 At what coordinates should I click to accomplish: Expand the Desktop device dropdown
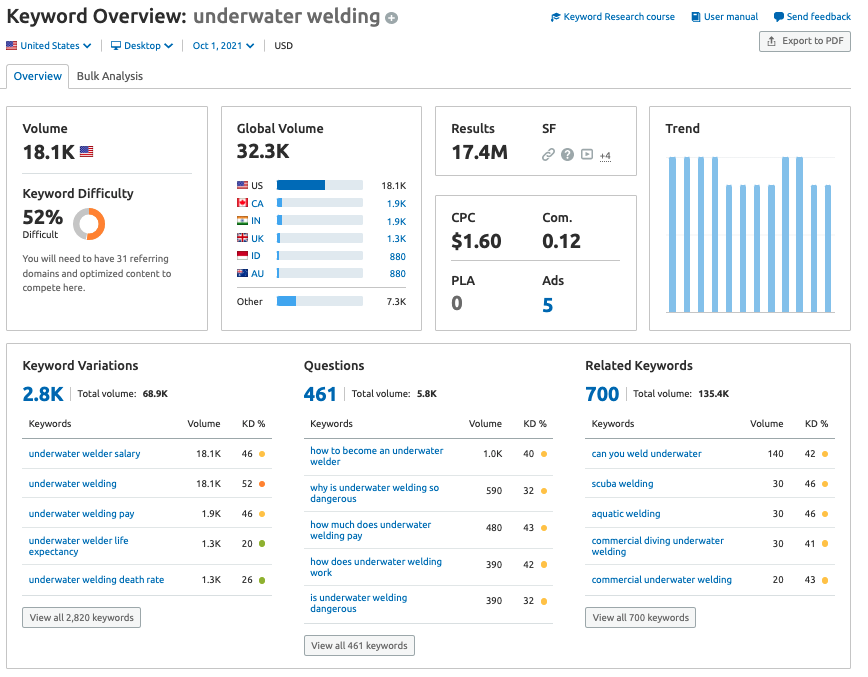(142, 46)
